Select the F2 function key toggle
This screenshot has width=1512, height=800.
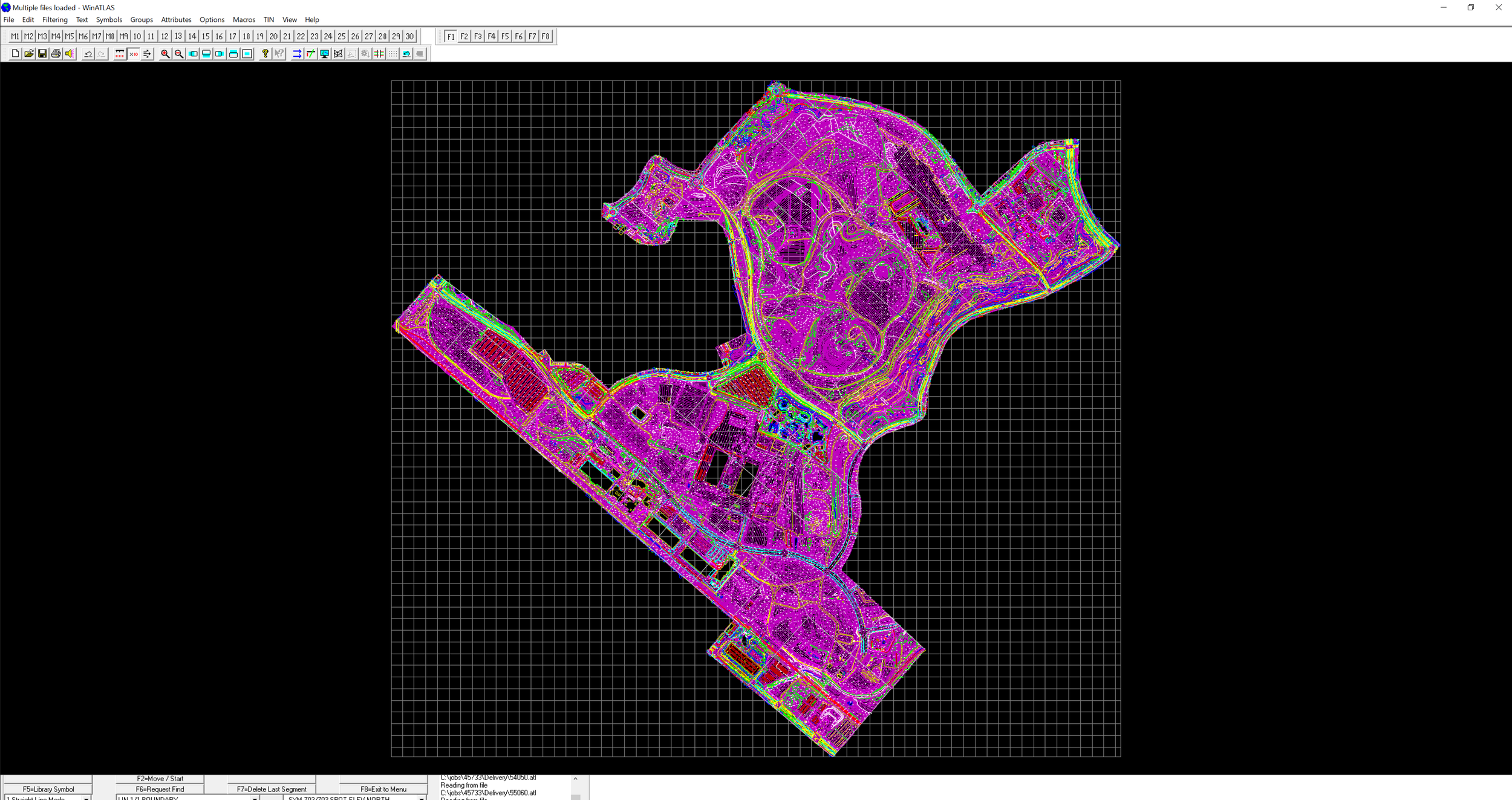[x=464, y=36]
